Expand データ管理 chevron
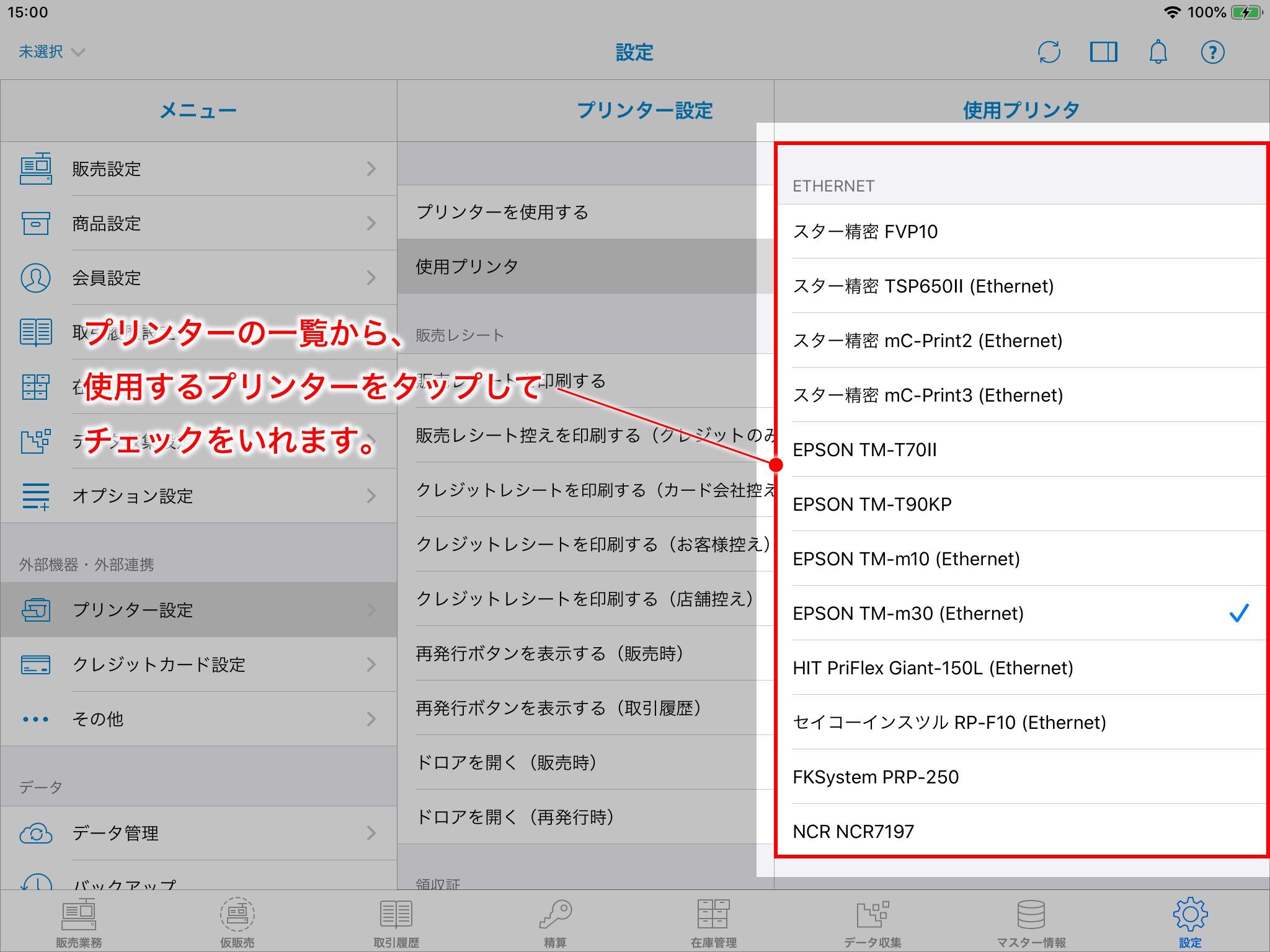Viewport: 1270px width, 952px height. coord(371,833)
